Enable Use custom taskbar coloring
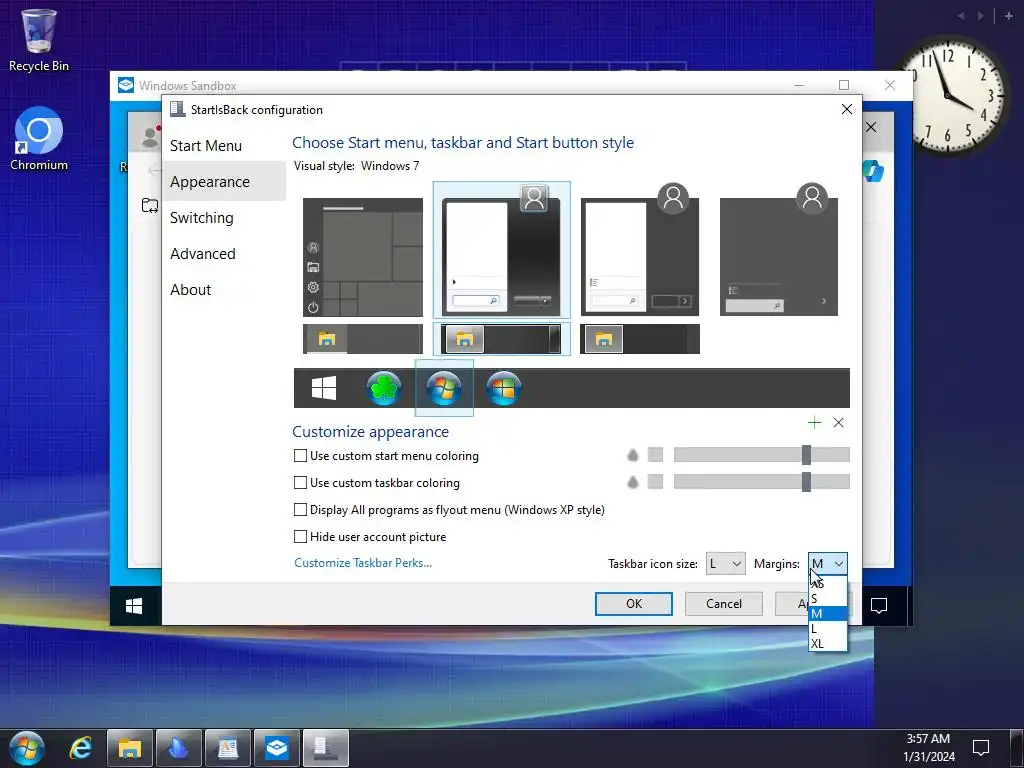Viewport: 1024px width, 768px height. pos(377,483)
